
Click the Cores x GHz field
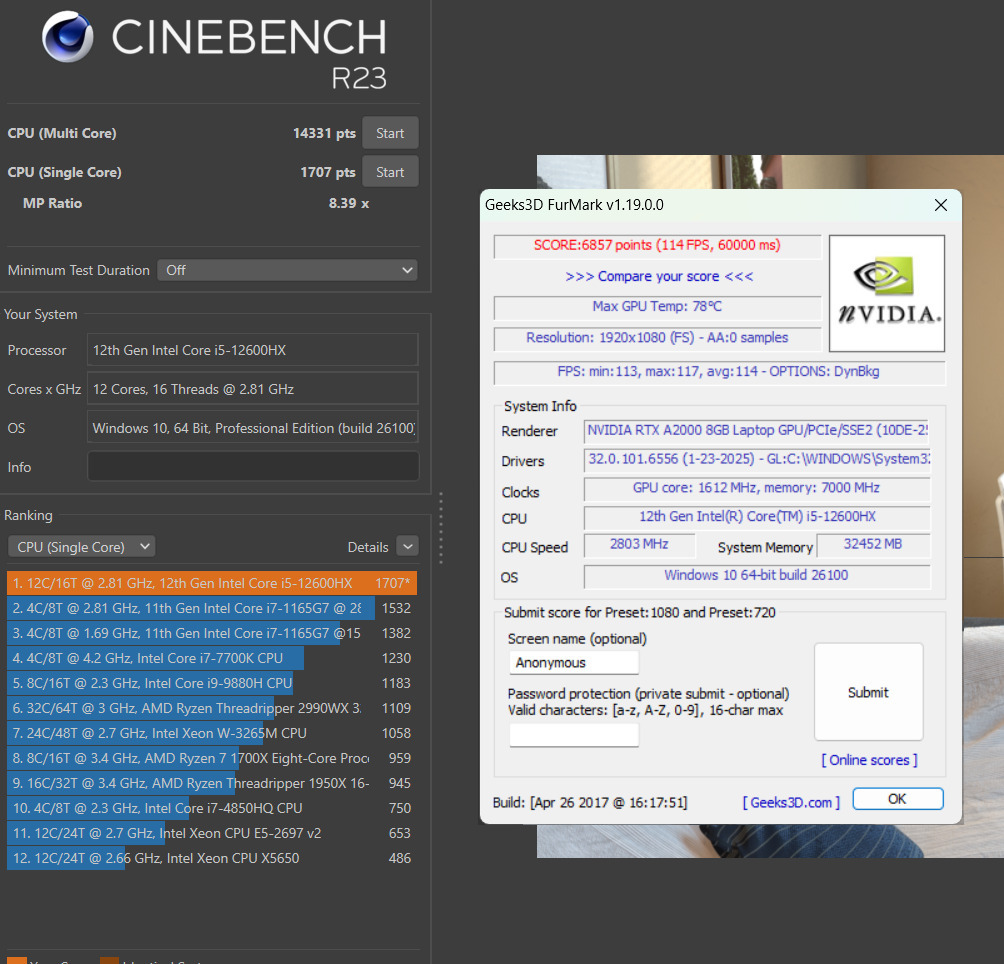click(253, 389)
